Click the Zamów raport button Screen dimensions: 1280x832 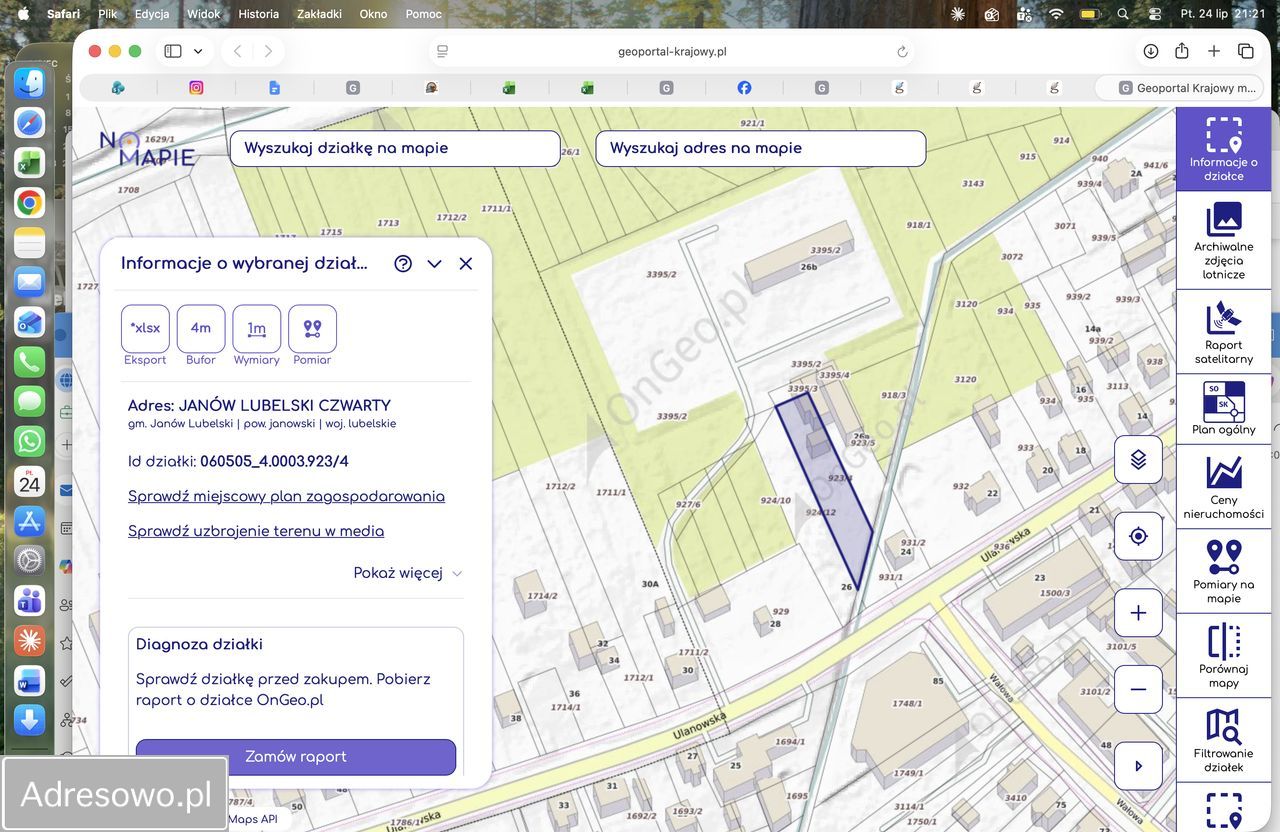296,757
